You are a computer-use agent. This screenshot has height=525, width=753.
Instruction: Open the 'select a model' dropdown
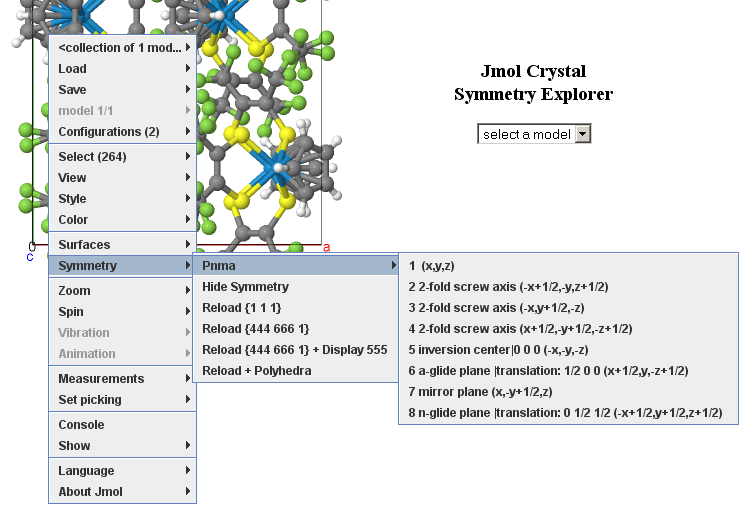tap(534, 134)
